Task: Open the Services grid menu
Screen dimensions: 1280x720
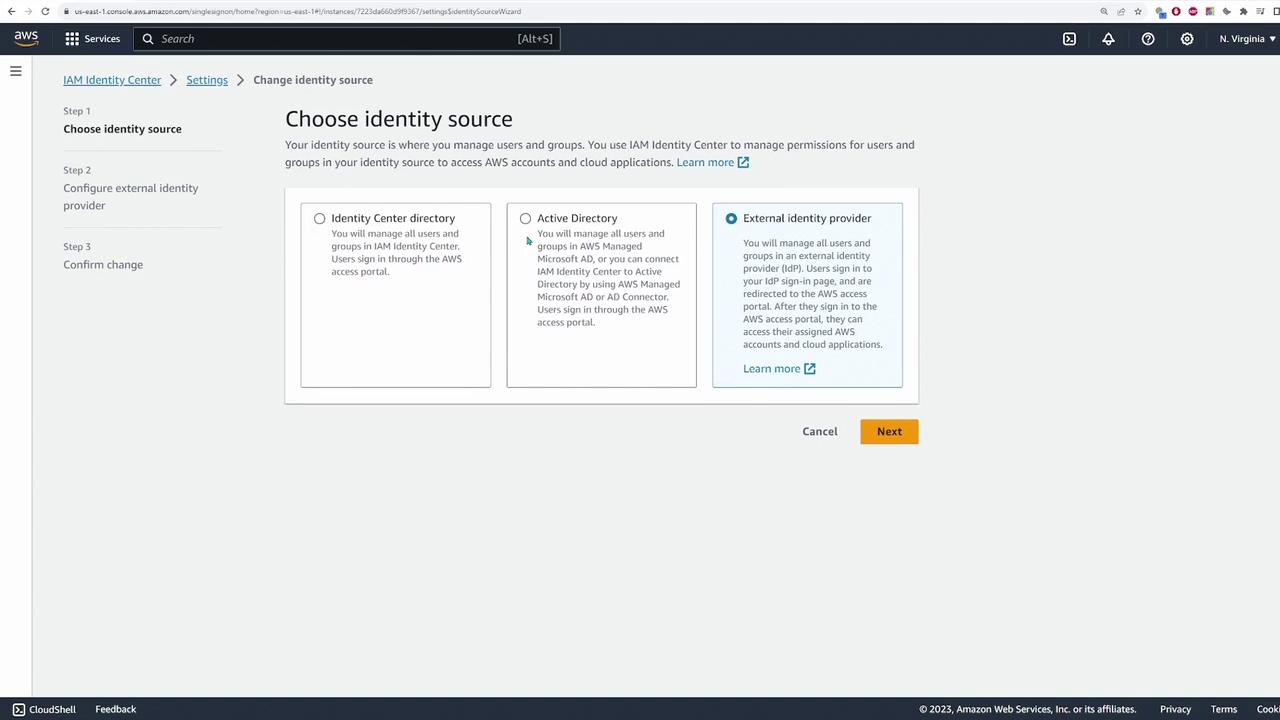Action: click(x=92, y=39)
